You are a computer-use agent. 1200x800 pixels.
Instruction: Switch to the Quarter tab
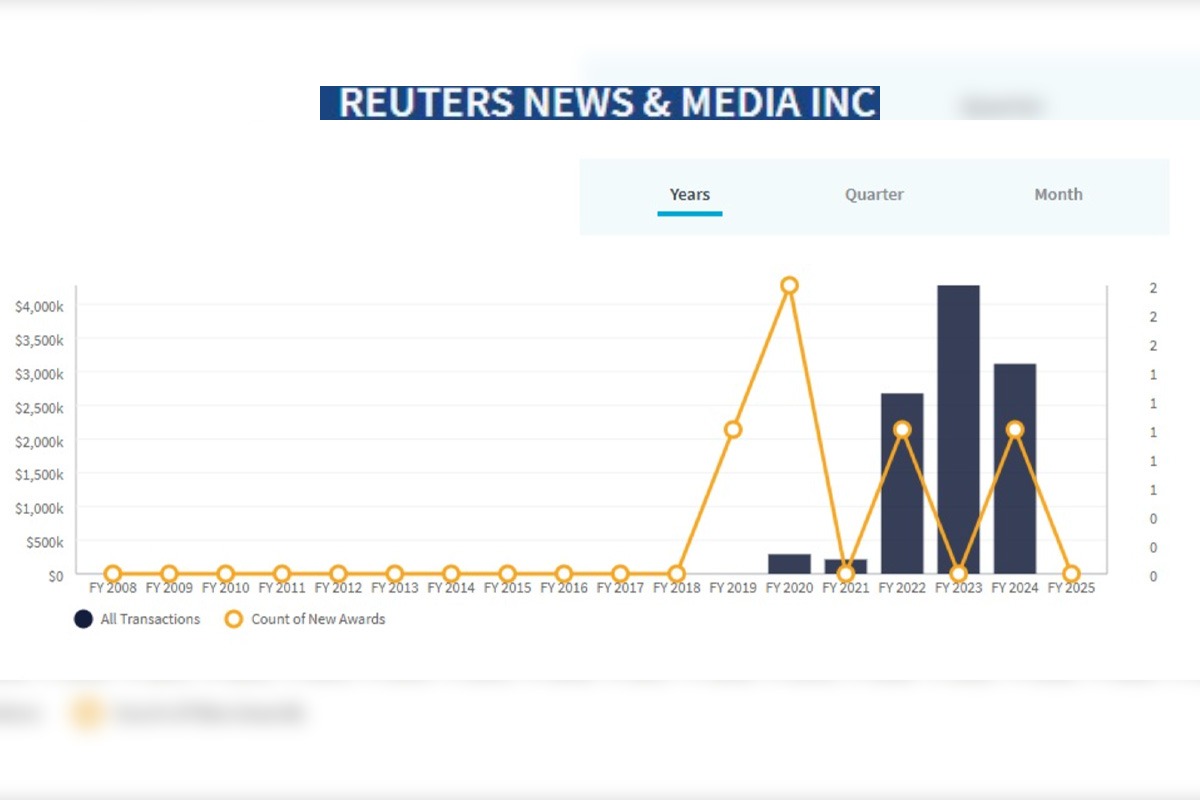point(874,195)
